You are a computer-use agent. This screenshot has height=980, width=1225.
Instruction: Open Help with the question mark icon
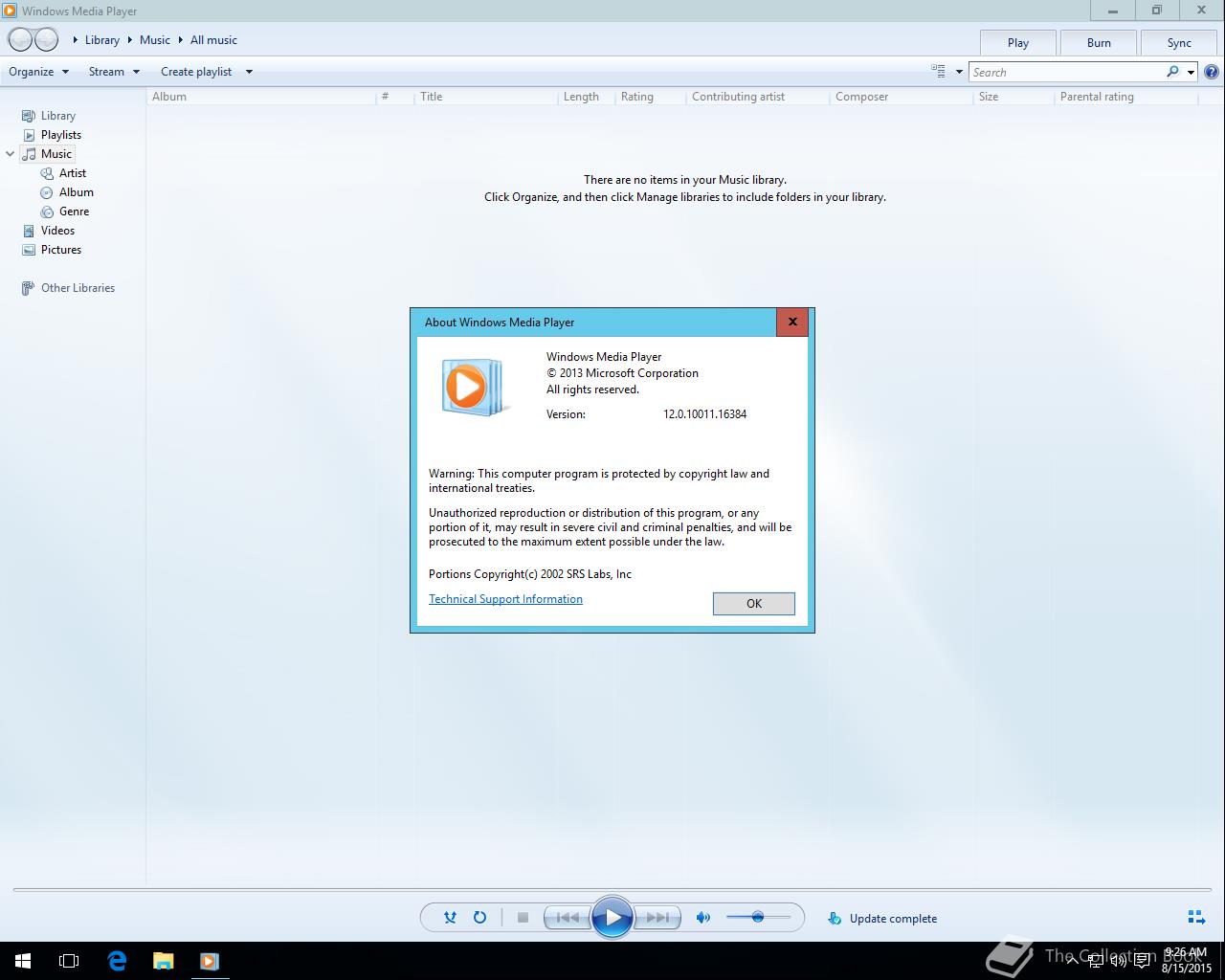click(1212, 72)
